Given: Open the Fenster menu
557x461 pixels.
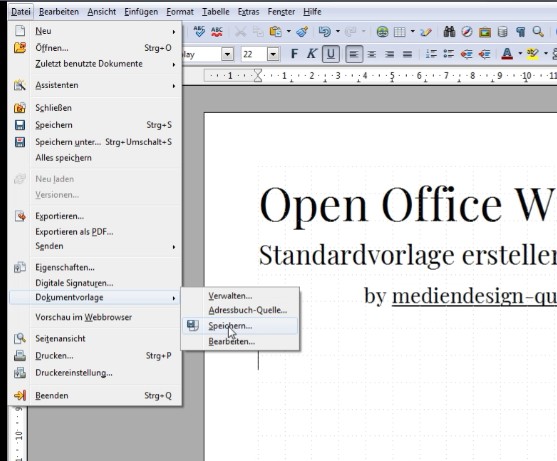Looking at the screenshot, I should tap(281, 12).
